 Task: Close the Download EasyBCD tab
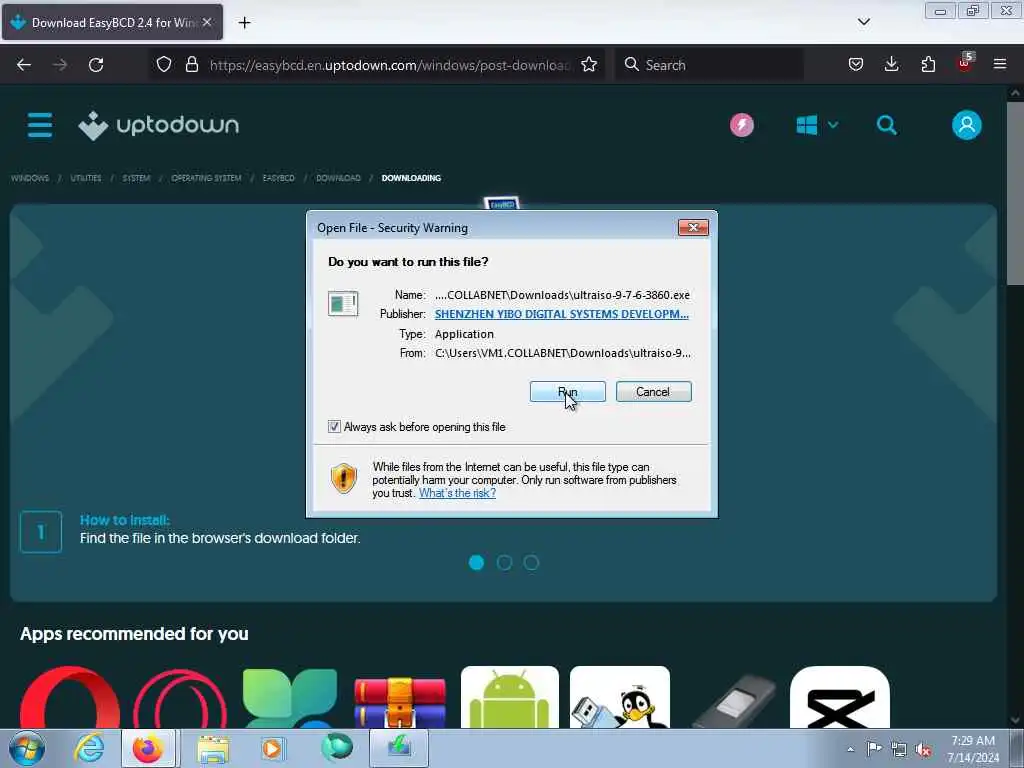[x=207, y=22]
